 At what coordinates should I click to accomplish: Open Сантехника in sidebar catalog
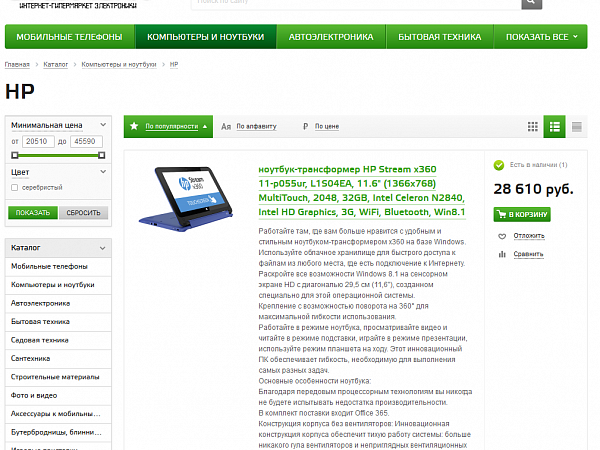point(58,359)
